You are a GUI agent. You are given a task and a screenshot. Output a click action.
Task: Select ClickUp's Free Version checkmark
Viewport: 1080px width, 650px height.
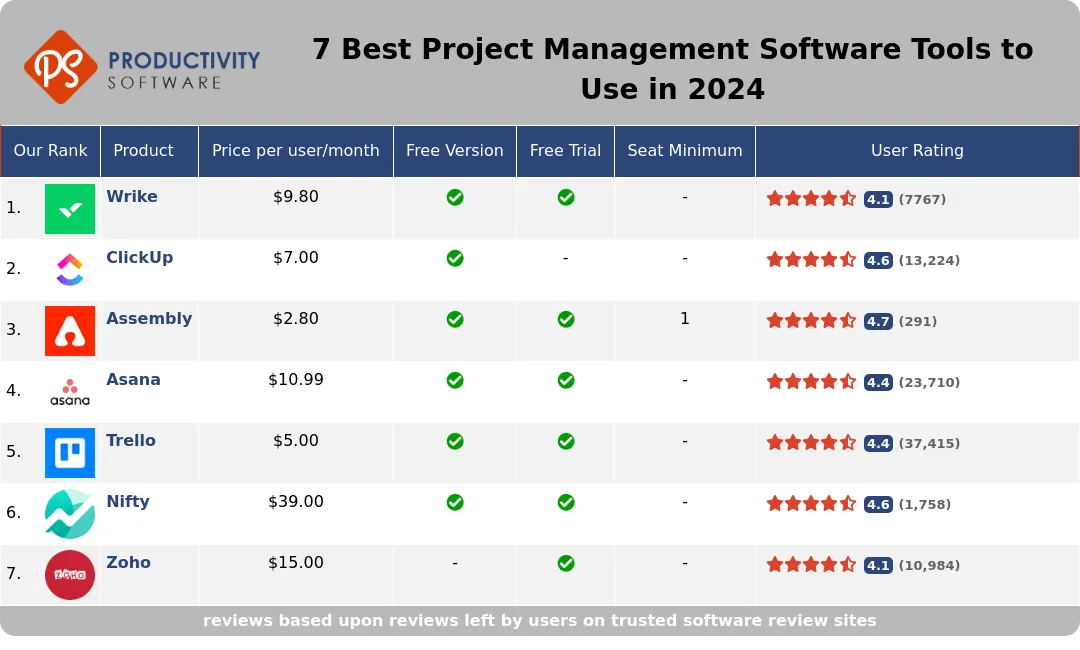click(455, 258)
